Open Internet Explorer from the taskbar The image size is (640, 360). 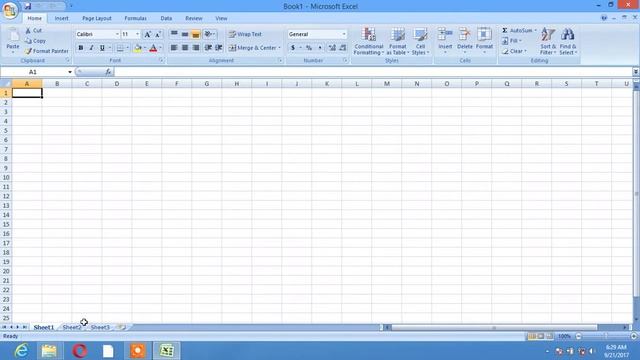coord(21,351)
